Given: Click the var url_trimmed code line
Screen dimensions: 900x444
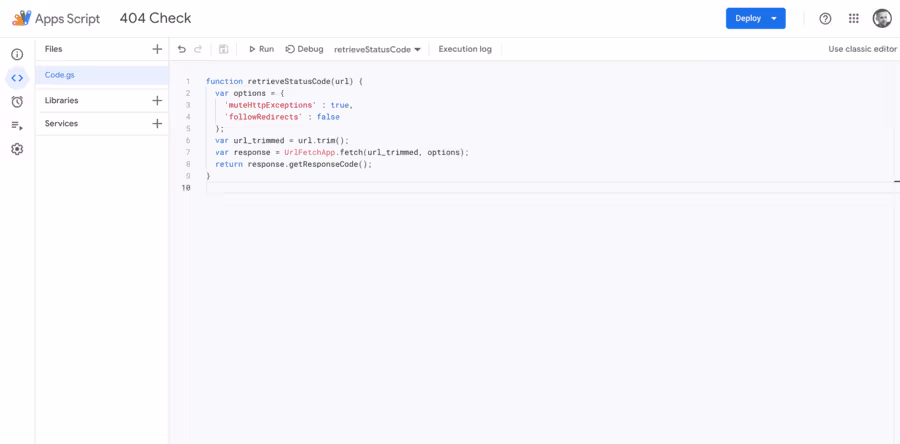Looking at the screenshot, I should click(282, 141).
